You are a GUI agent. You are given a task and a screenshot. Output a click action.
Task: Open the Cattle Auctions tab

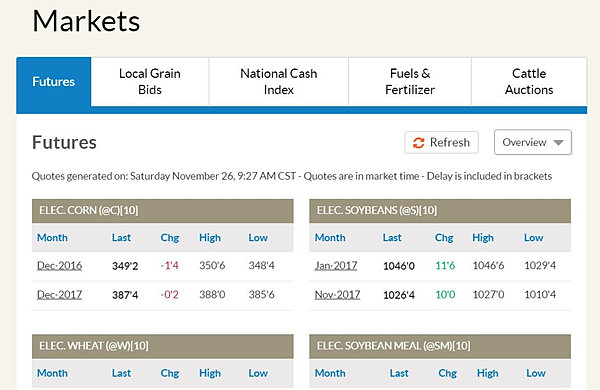tap(529, 82)
